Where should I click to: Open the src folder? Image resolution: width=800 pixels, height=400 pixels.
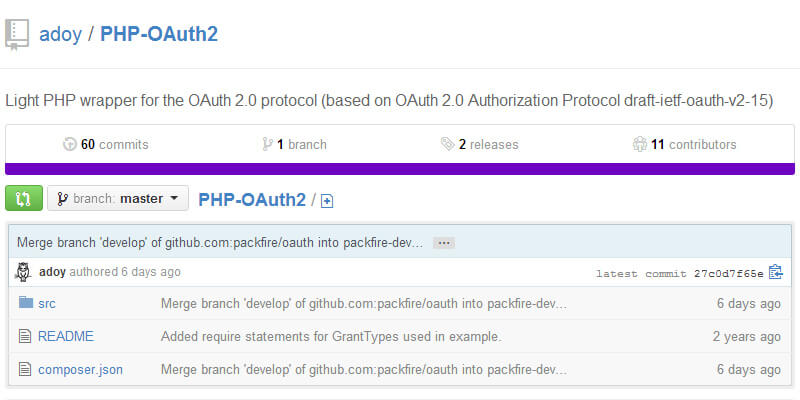coord(47,303)
